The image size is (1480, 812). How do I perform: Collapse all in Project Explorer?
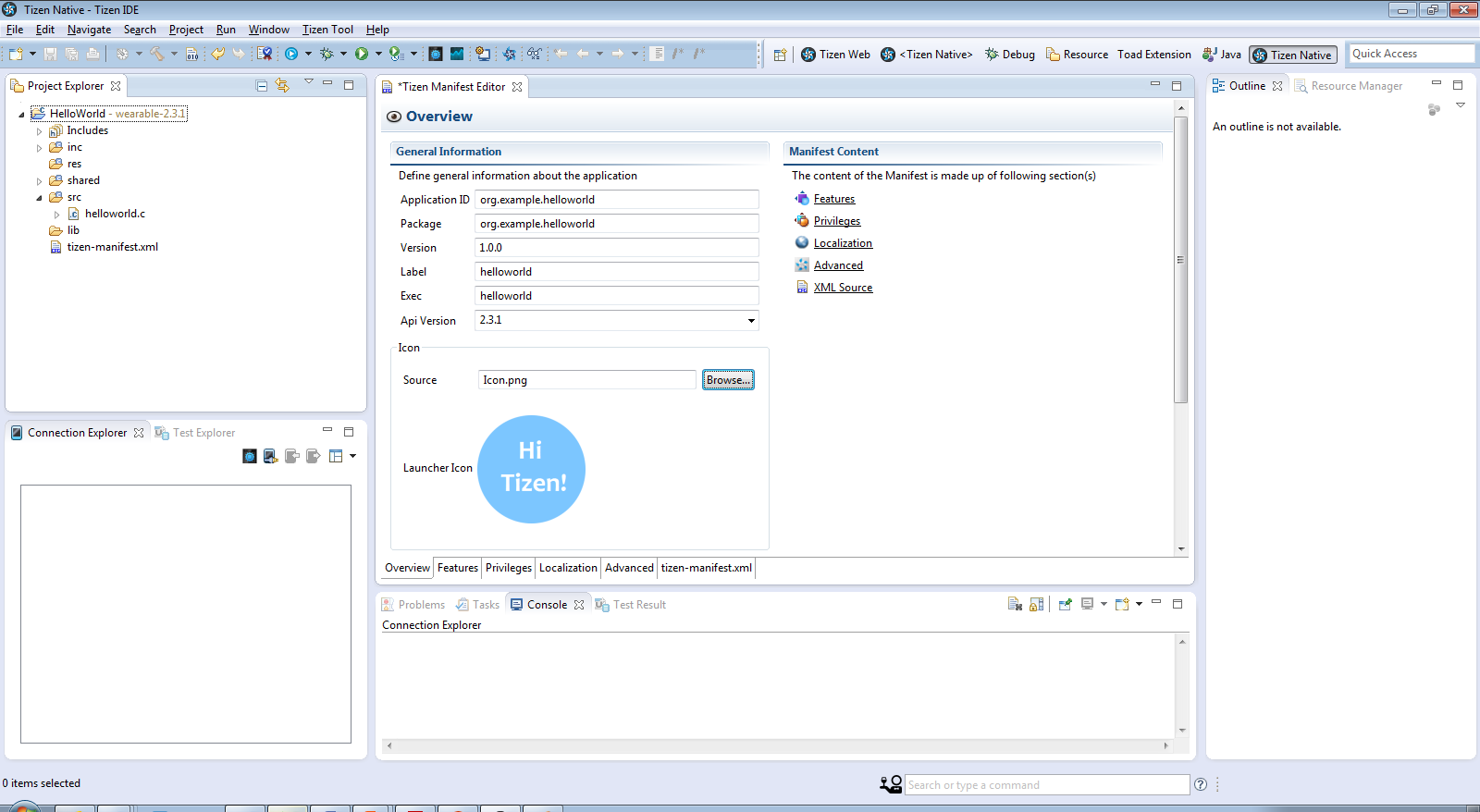click(262, 85)
